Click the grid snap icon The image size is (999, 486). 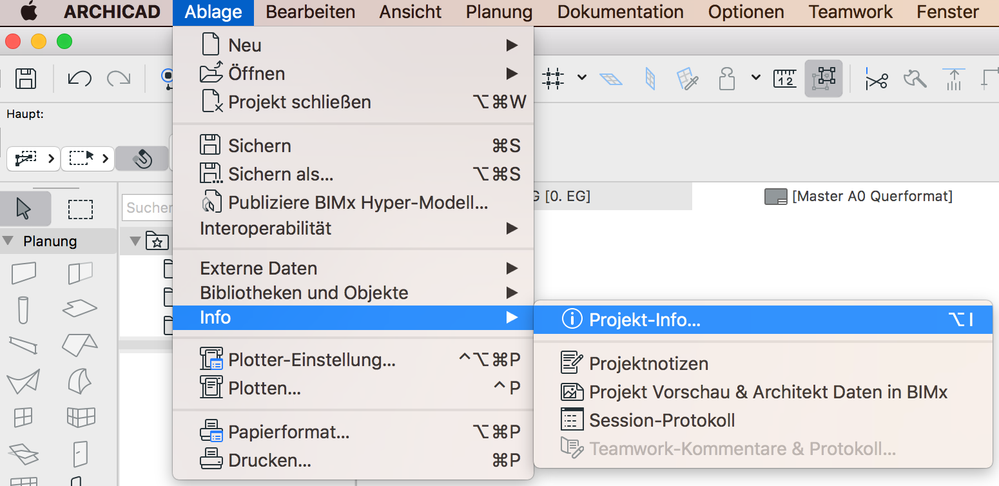coord(554,78)
